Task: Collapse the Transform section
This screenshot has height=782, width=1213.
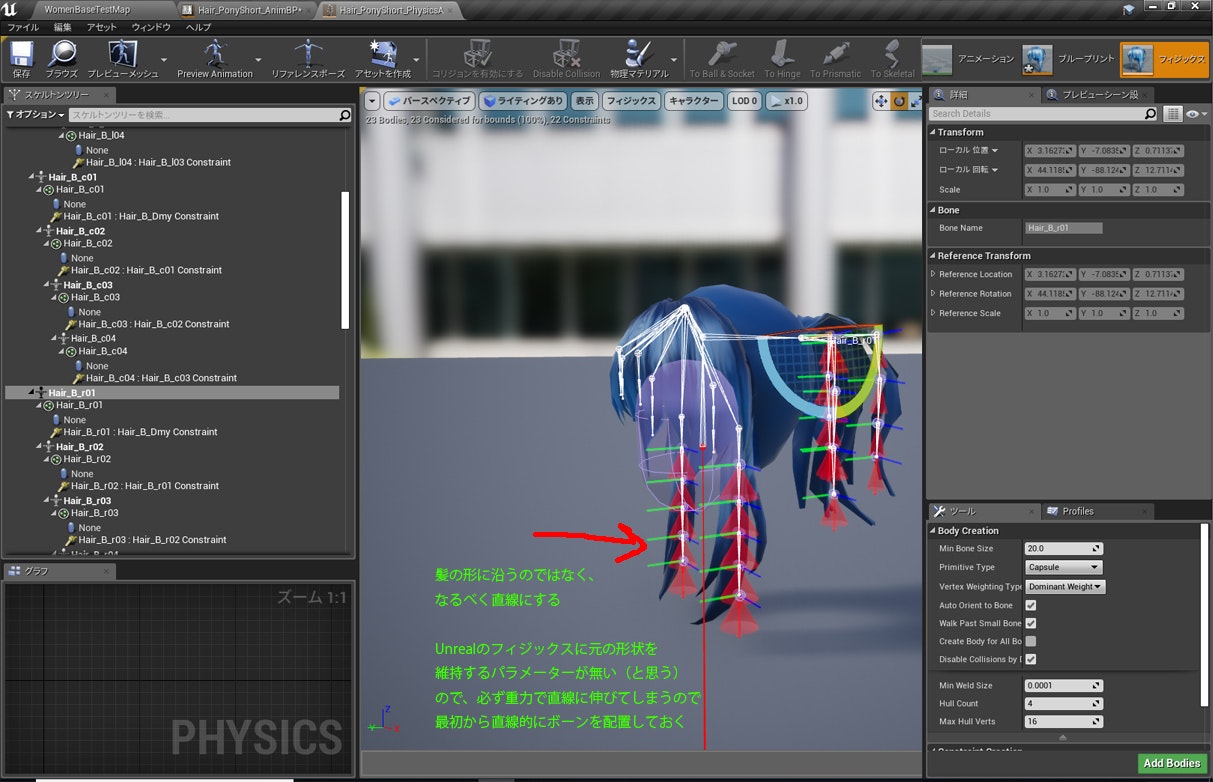Action: [x=933, y=132]
